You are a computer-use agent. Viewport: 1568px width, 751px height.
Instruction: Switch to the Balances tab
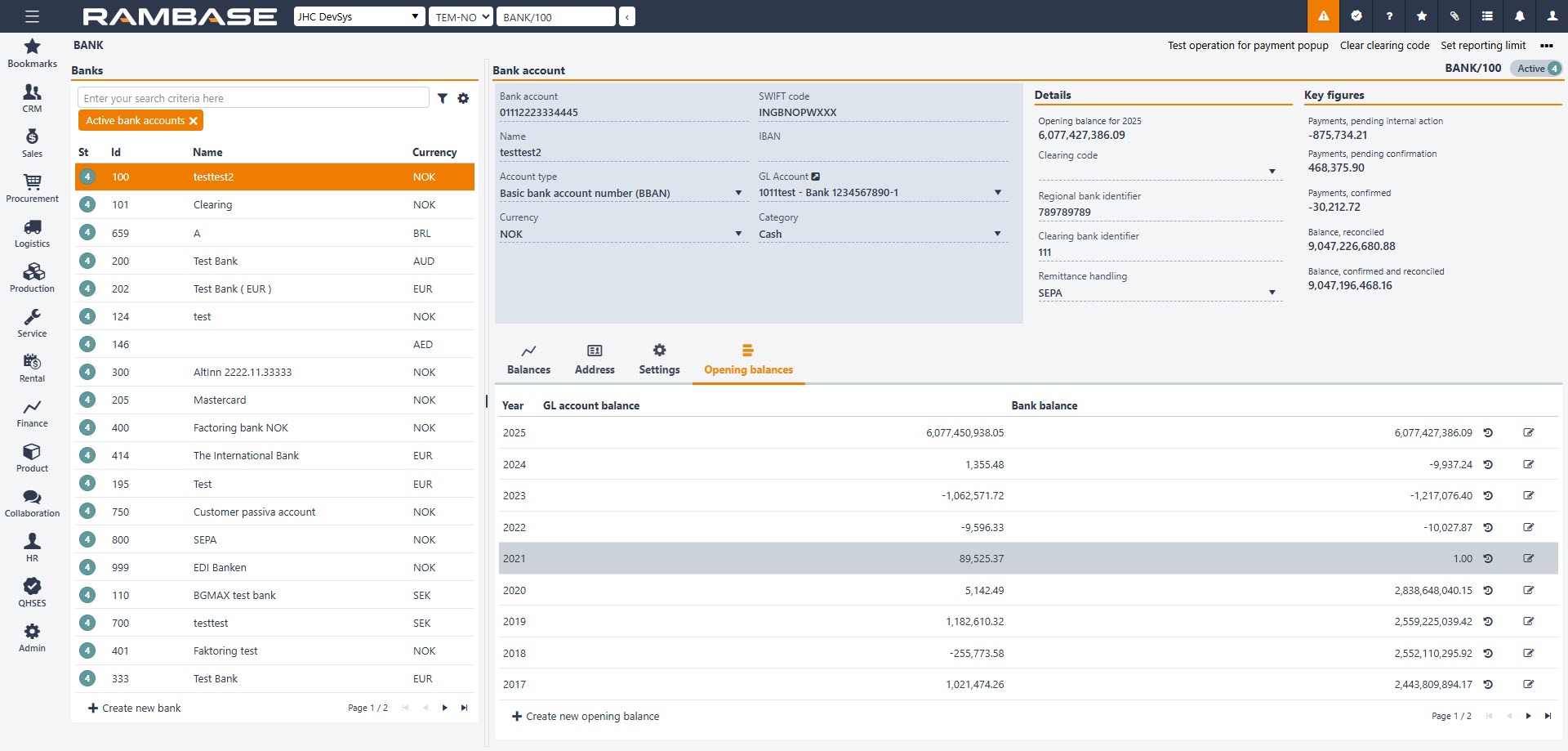[x=528, y=360]
